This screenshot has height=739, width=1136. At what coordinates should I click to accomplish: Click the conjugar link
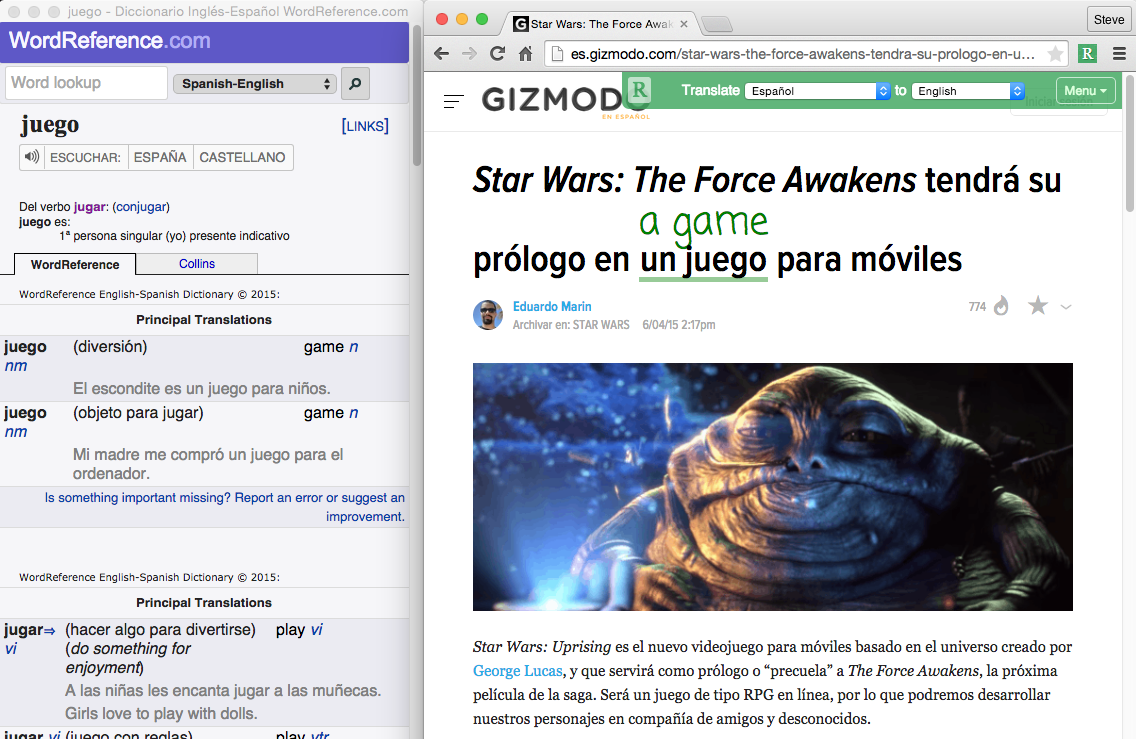(141, 207)
